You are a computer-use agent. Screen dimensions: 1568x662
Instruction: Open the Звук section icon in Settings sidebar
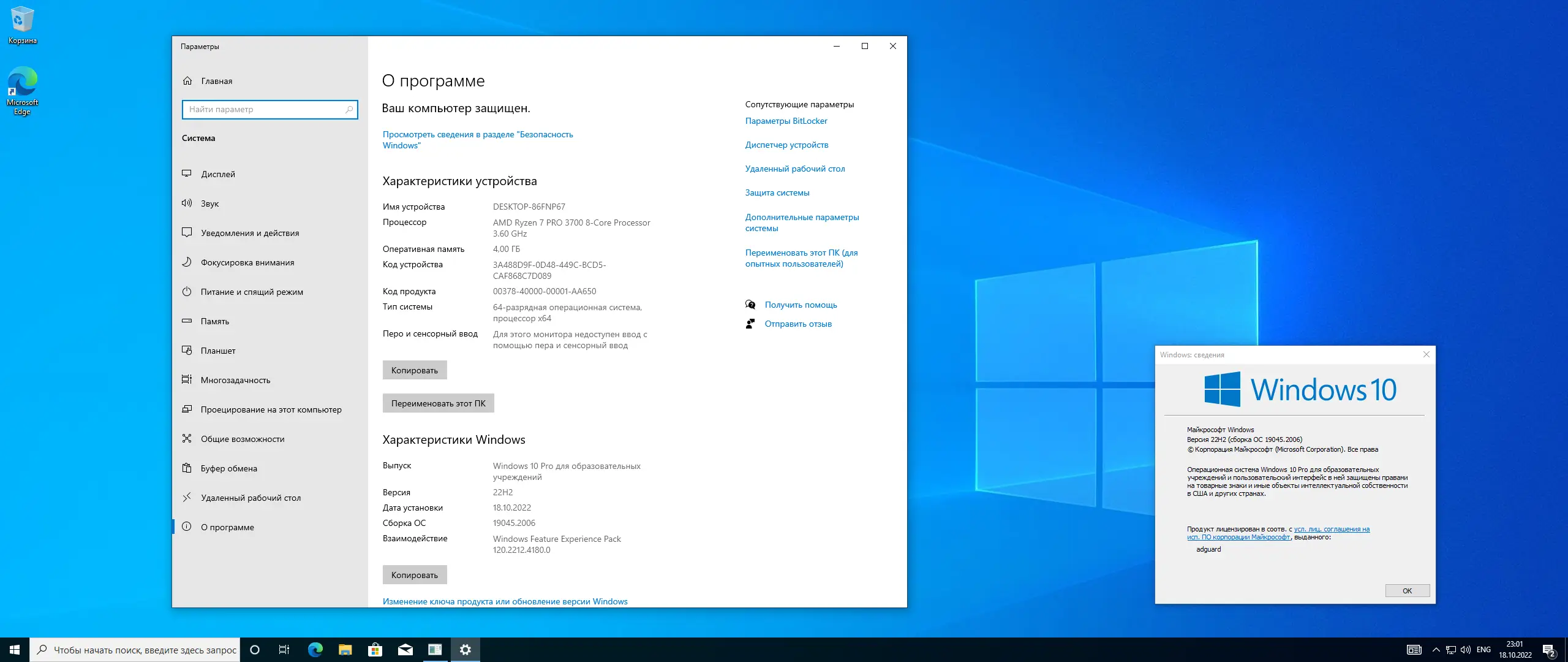187,203
